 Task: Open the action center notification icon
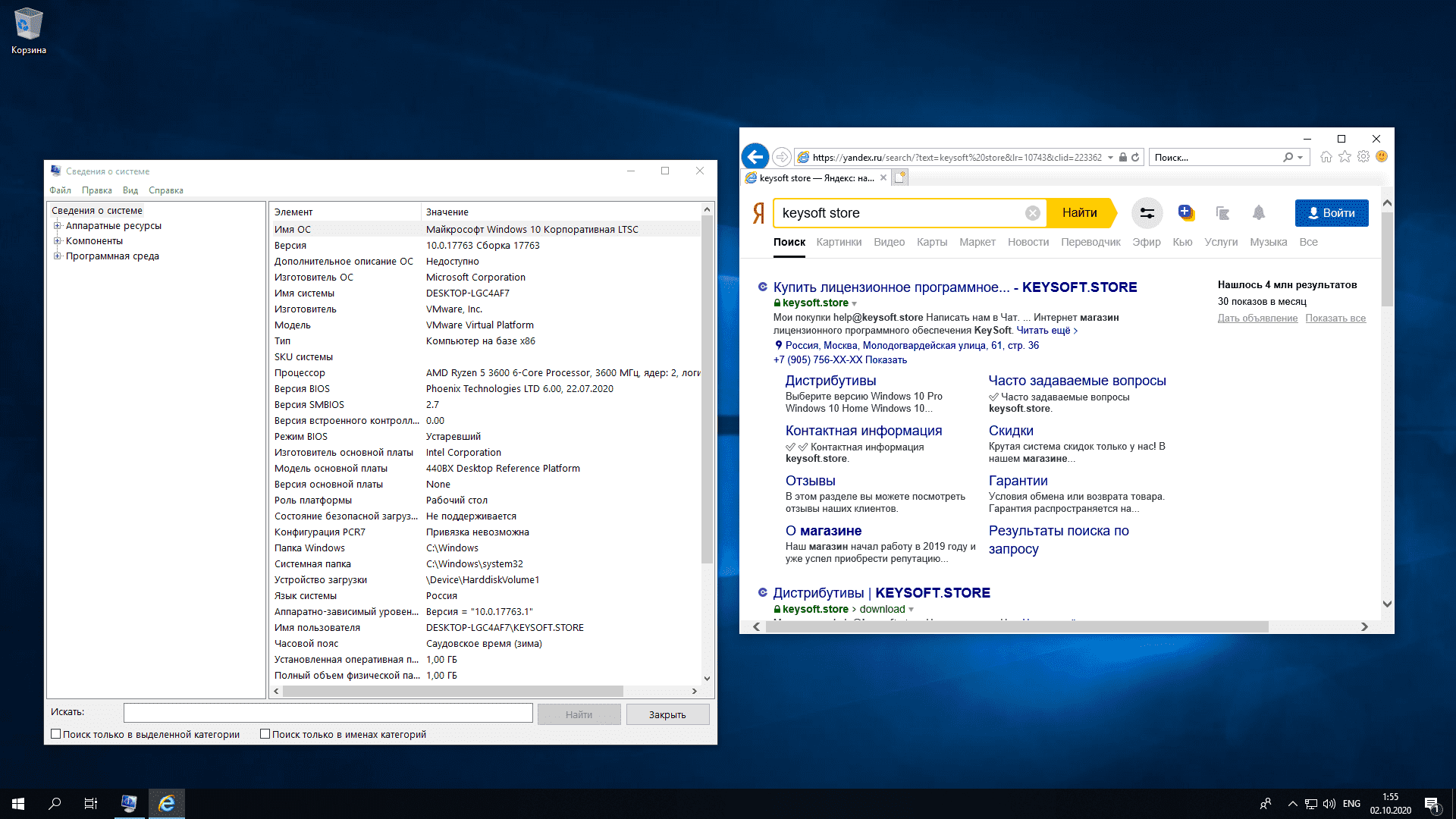click(1432, 804)
